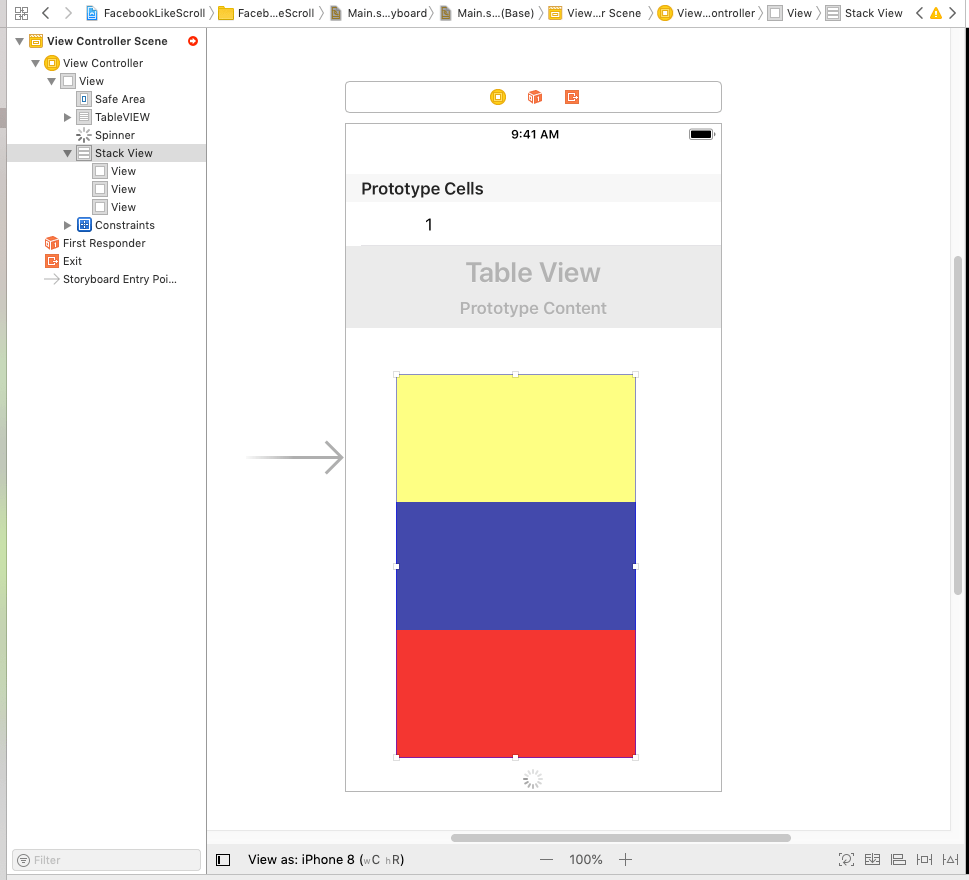Select Spinner in the outline
Image resolution: width=969 pixels, height=880 pixels.
click(x=106, y=135)
